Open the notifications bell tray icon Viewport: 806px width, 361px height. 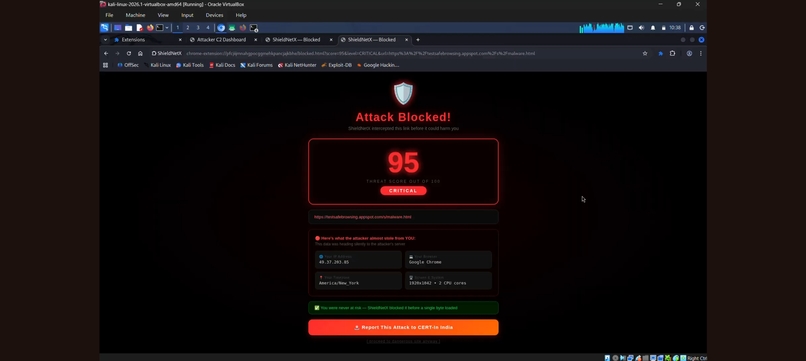click(x=653, y=28)
